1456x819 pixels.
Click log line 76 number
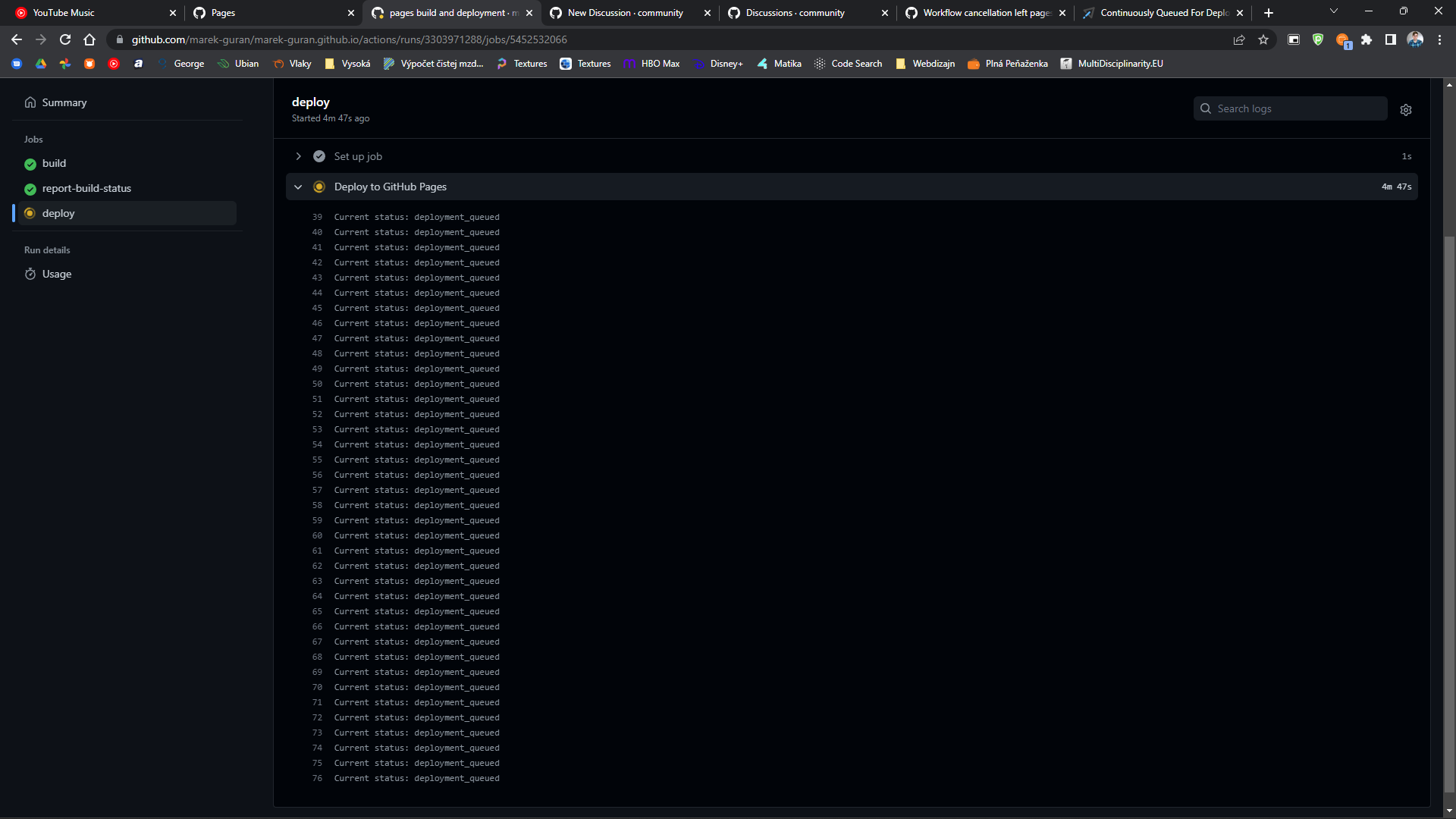tap(317, 778)
